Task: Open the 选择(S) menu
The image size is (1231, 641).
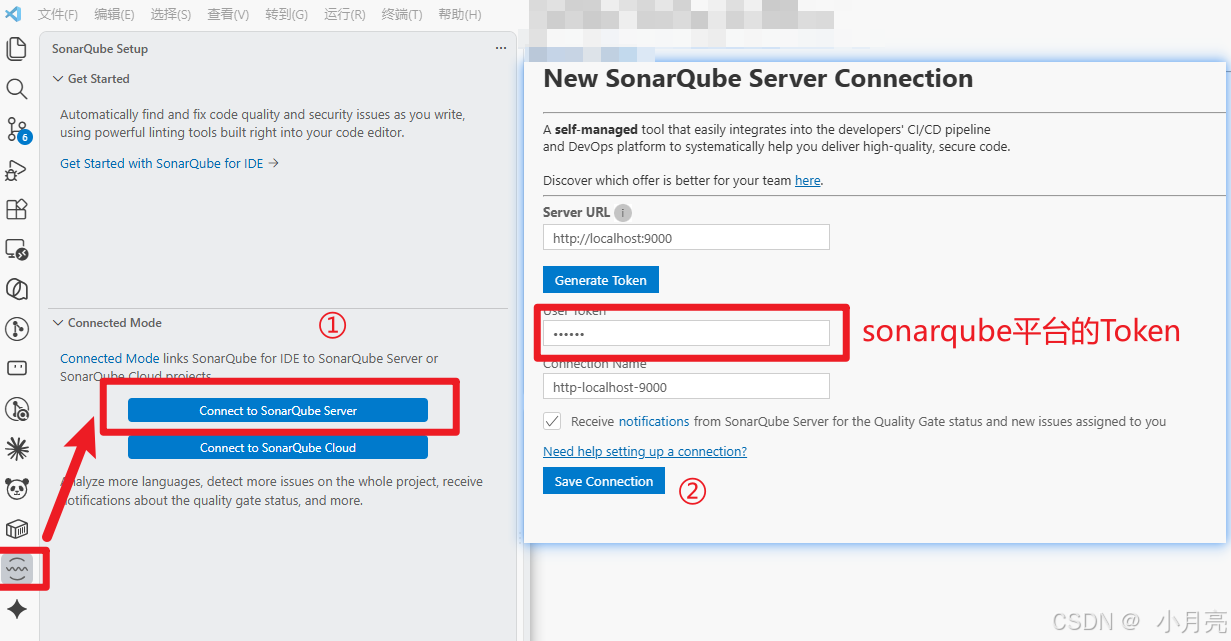Action: tap(171, 15)
